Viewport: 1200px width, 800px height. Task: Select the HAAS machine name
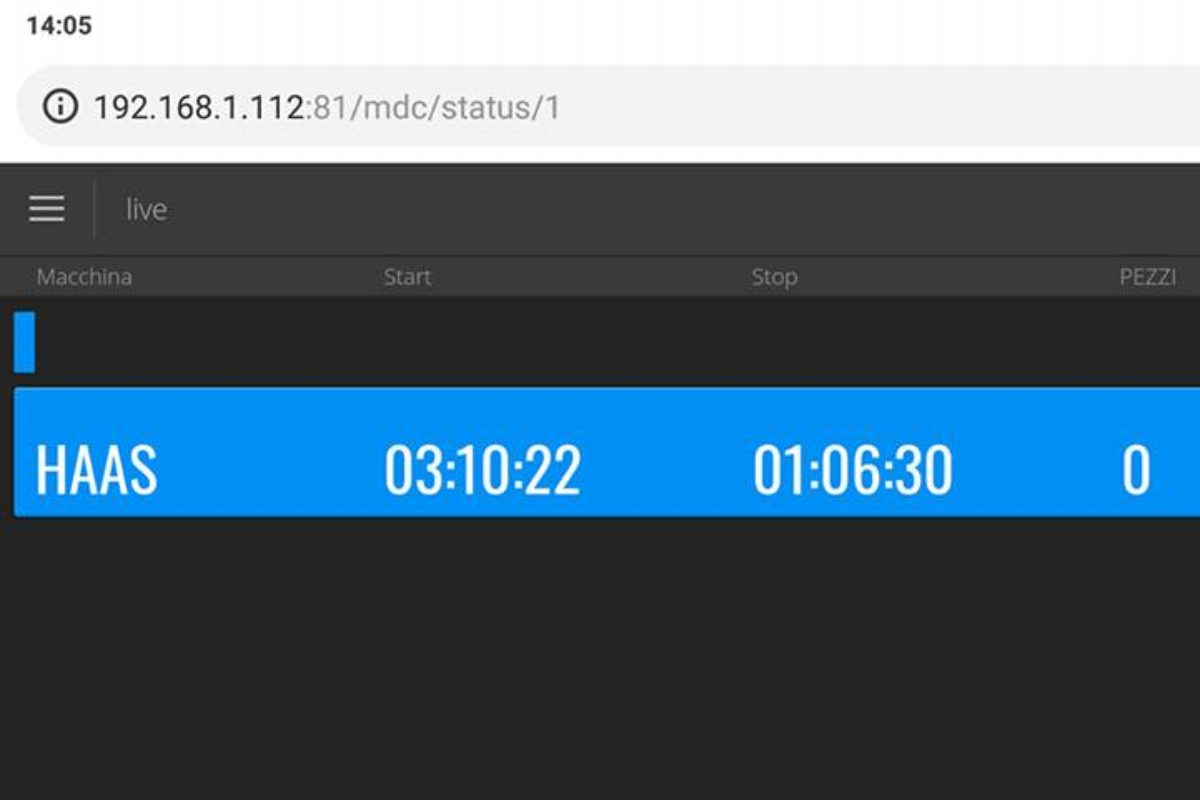pyautogui.click(x=96, y=470)
